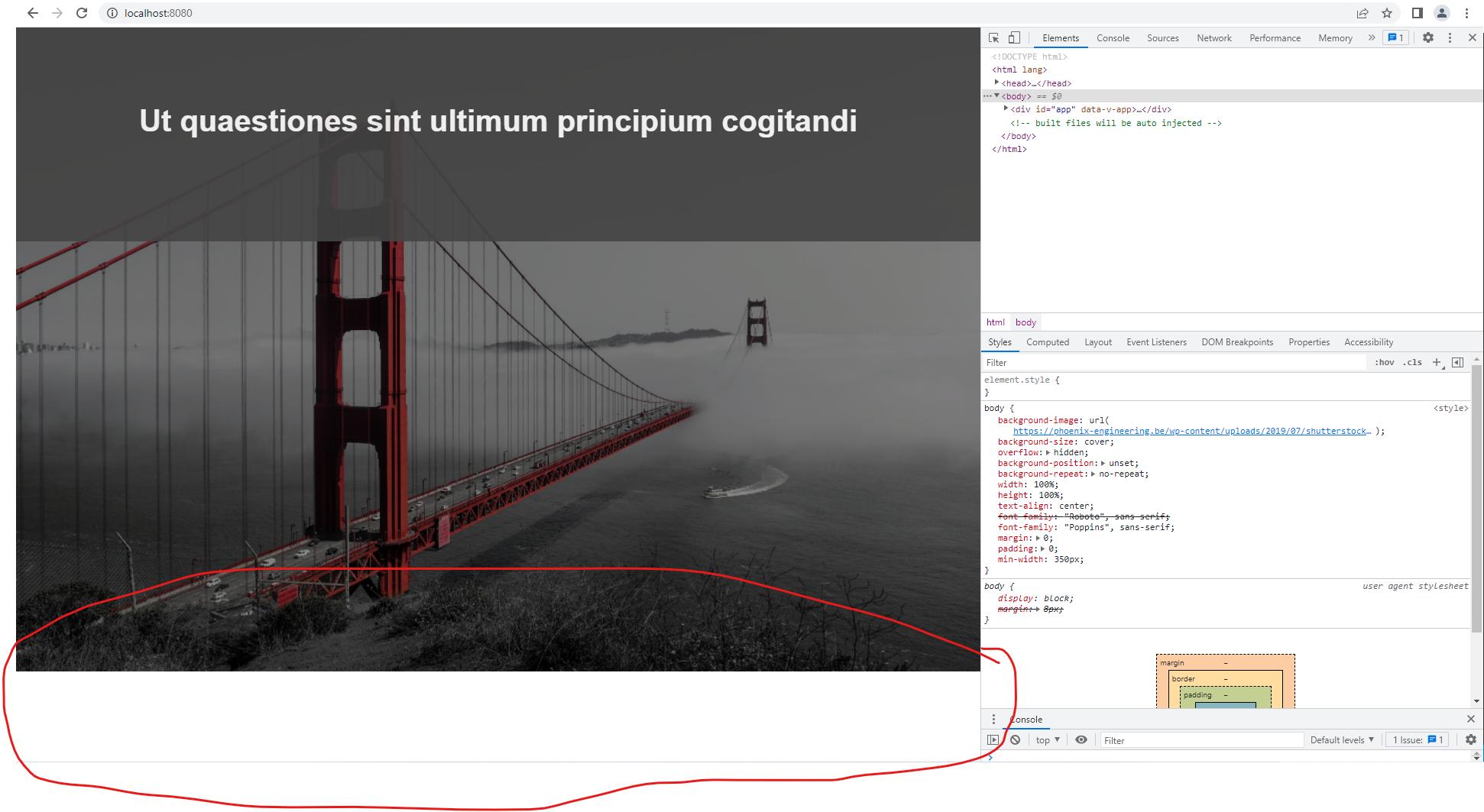Open the Chrome three-dot menu

coord(1466,13)
